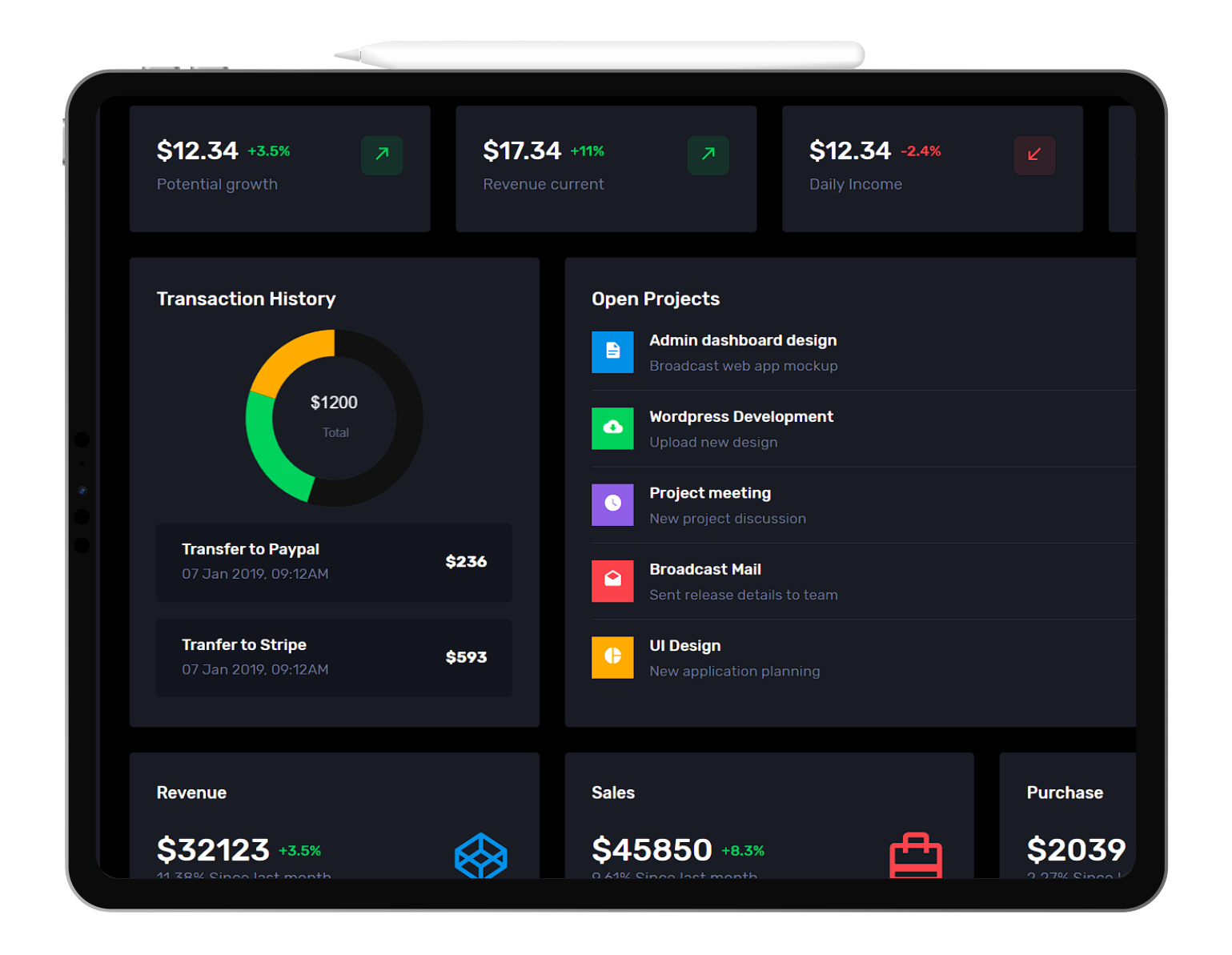Click the Transaction History panel header
The image size is (1232, 955).
246,299
